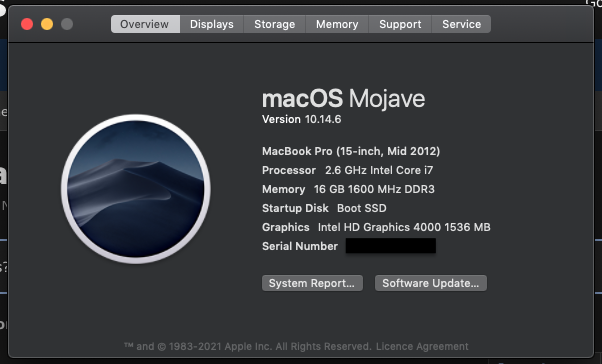Click the macOS Mojave title
This screenshot has height=364, width=602.
pyautogui.click(x=343, y=99)
